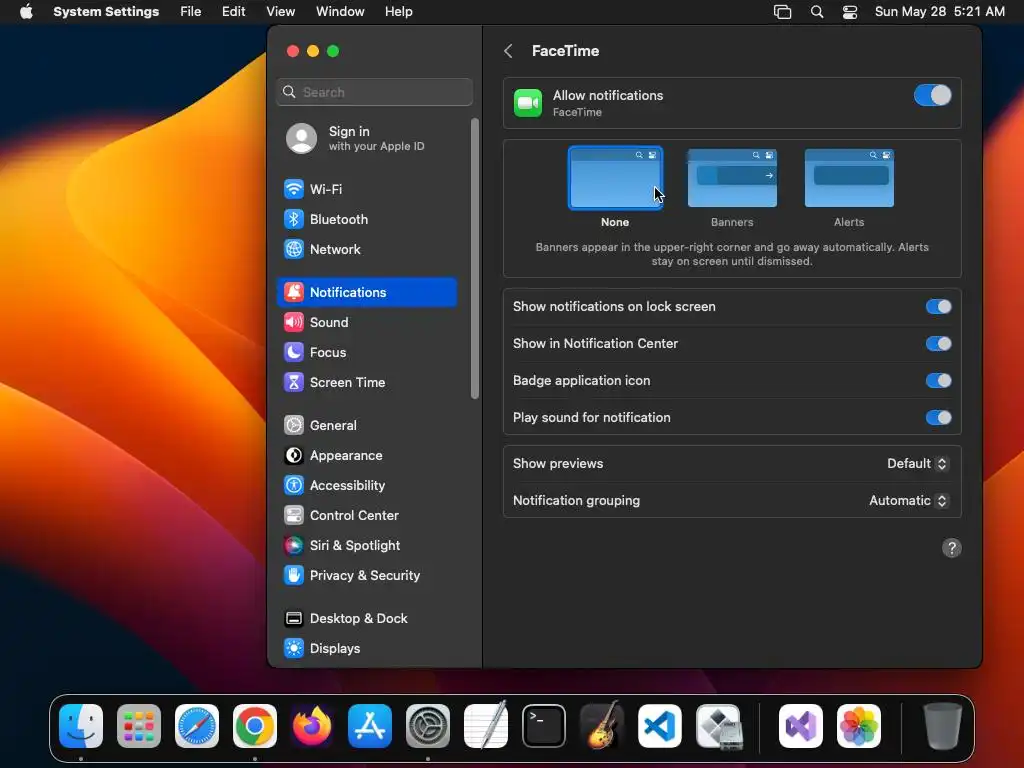This screenshot has width=1024, height=768.
Task: Open the View menu
Action: (x=280, y=12)
